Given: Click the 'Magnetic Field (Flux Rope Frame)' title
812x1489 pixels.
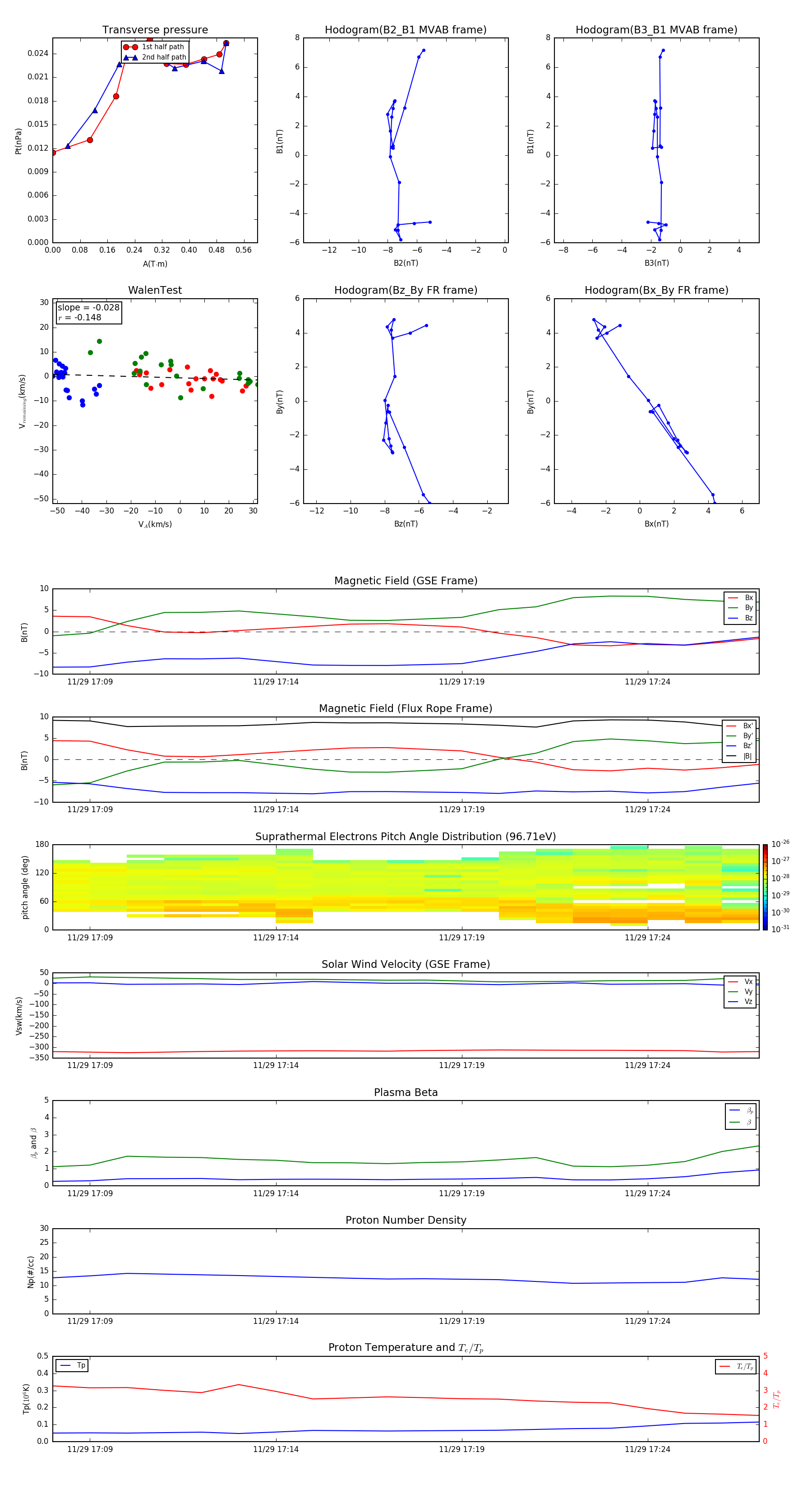Looking at the screenshot, I should [406, 709].
